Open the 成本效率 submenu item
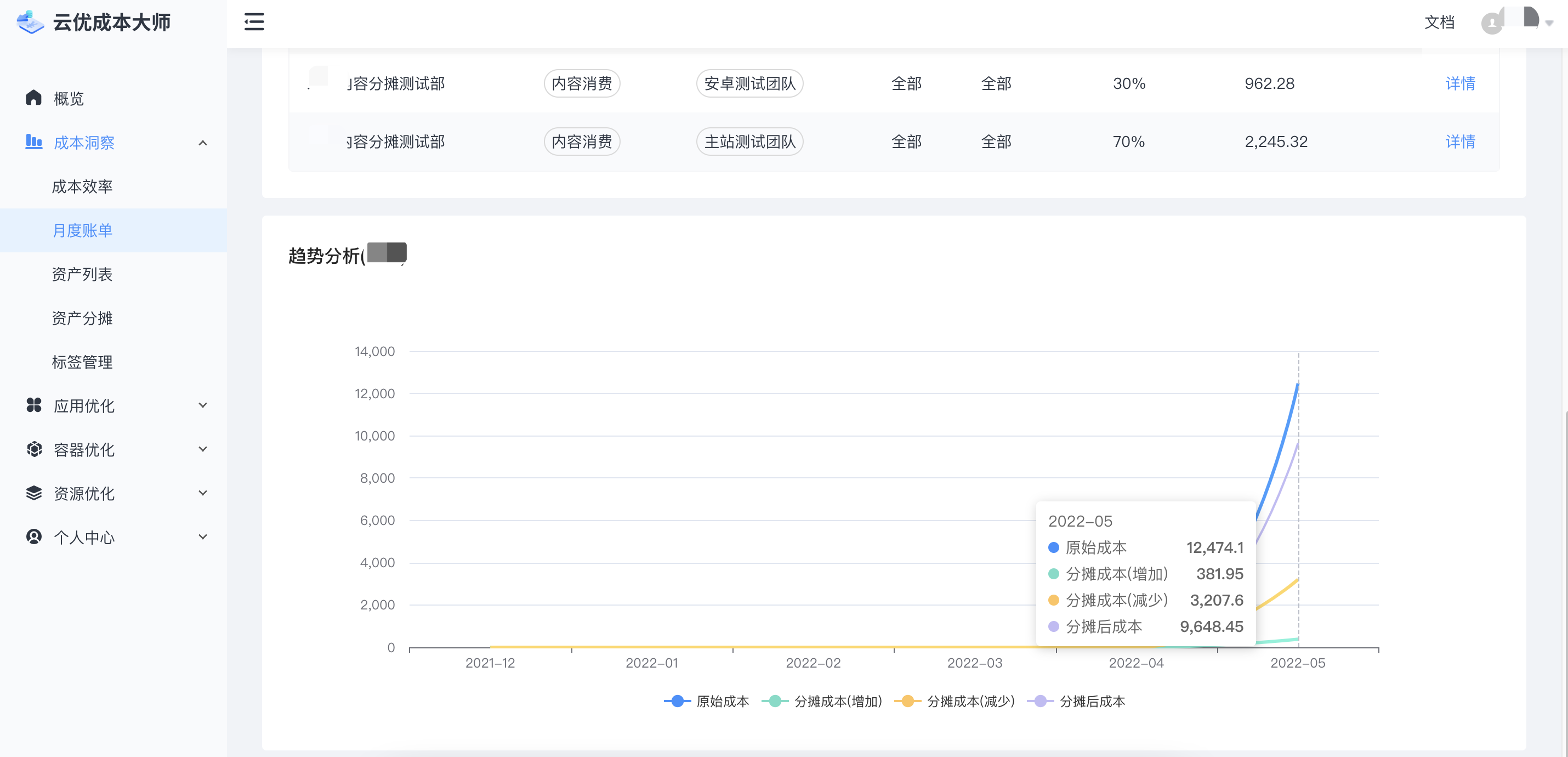 tap(113, 187)
